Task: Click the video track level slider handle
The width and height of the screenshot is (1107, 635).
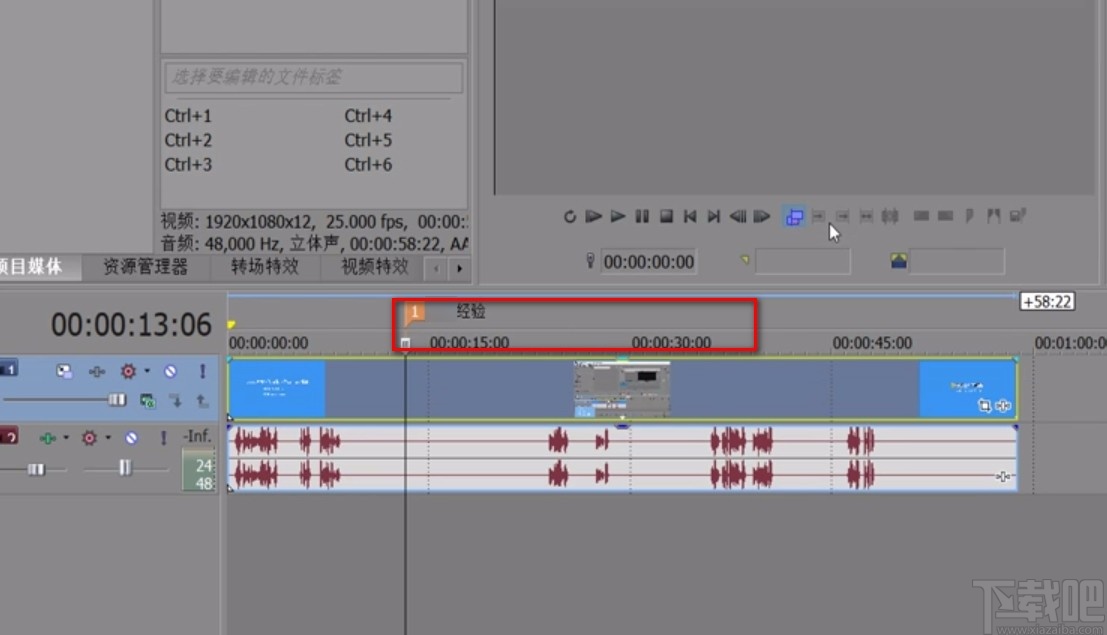Action: [x=116, y=400]
